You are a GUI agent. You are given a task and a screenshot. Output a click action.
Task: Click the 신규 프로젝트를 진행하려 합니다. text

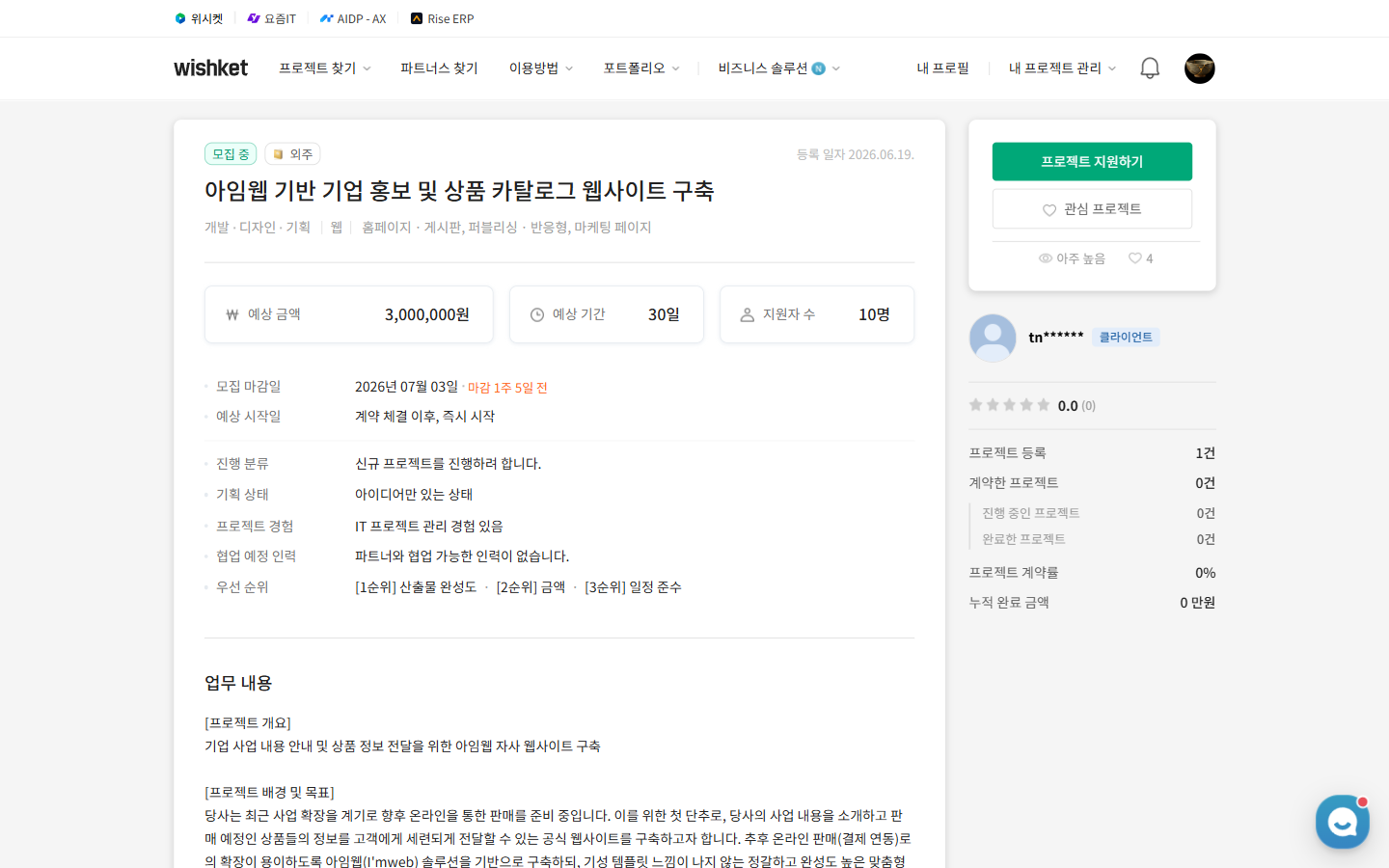tap(448, 464)
